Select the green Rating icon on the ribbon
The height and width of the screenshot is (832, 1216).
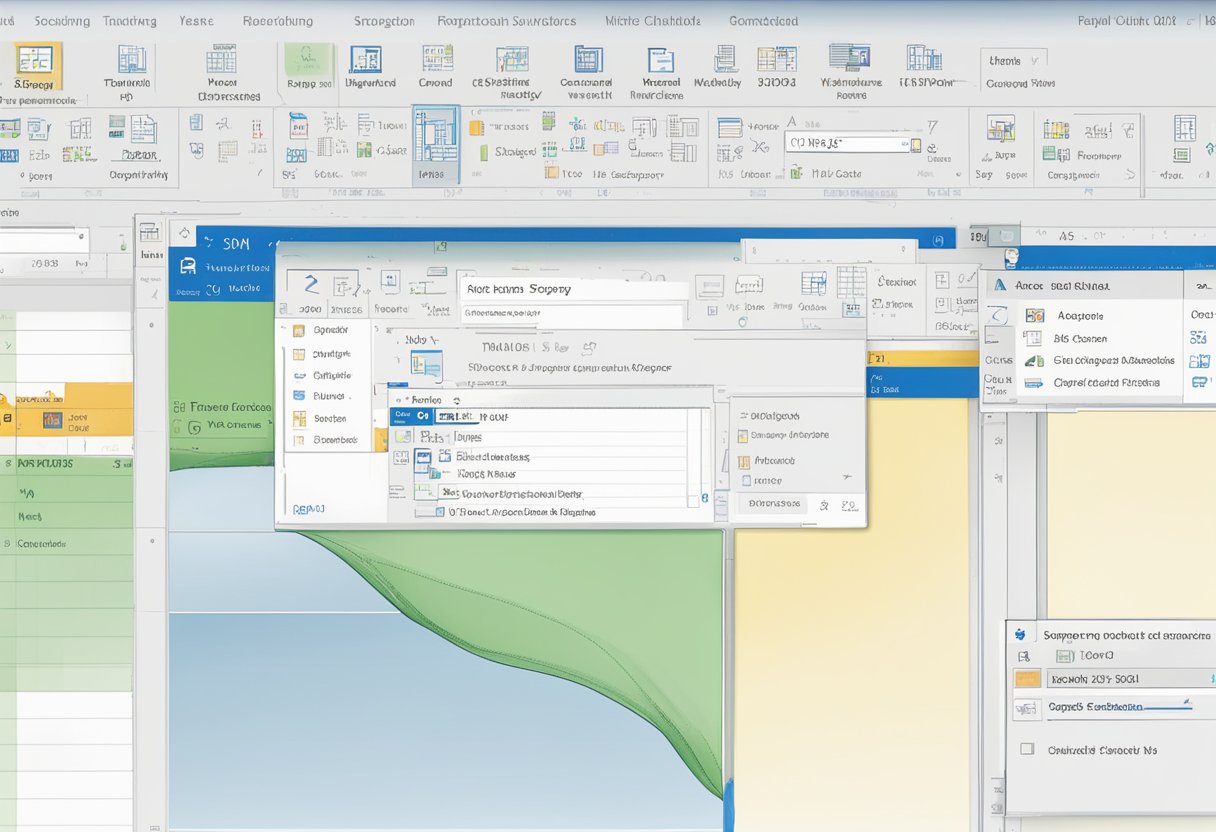305,58
